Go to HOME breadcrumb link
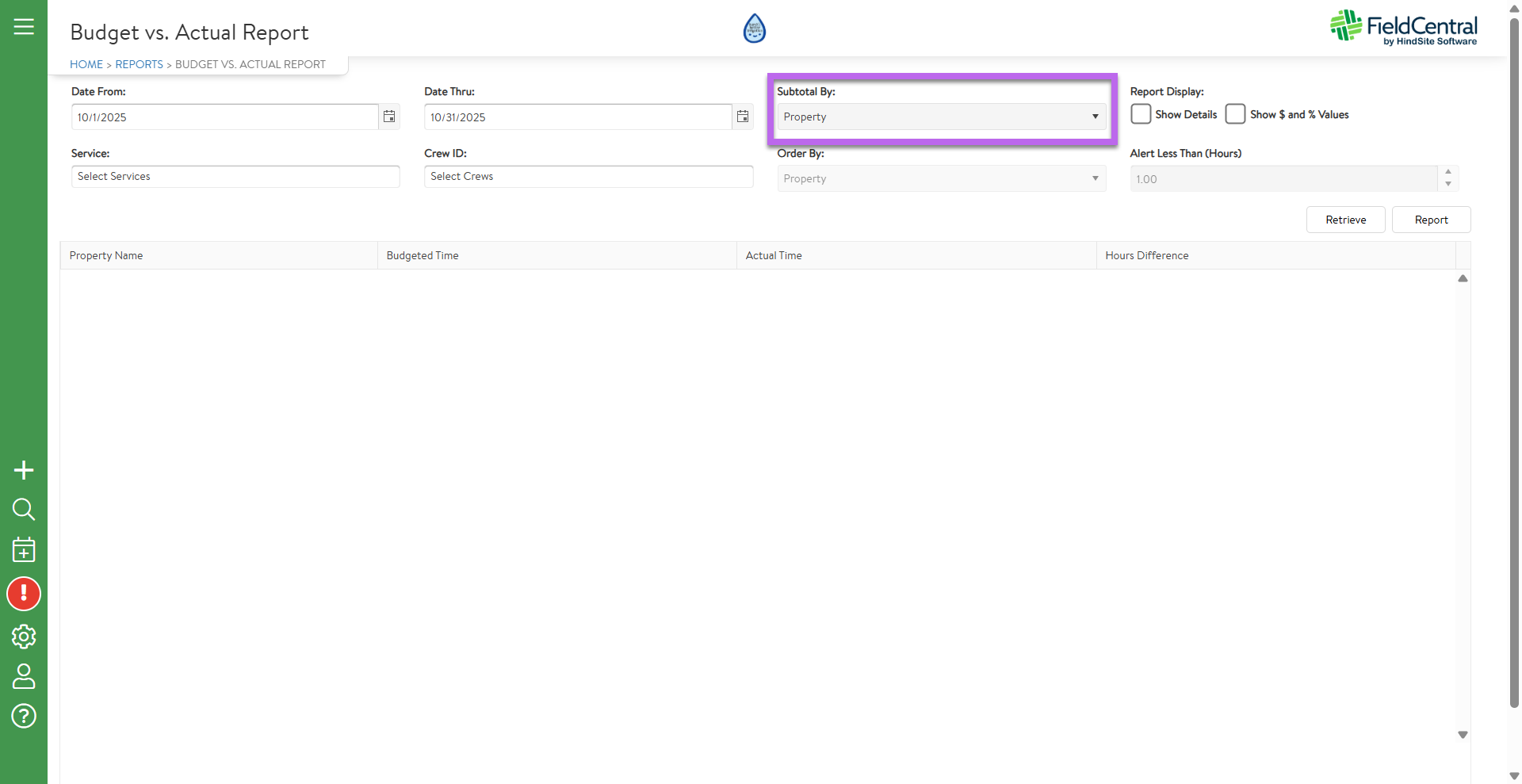 pos(86,64)
